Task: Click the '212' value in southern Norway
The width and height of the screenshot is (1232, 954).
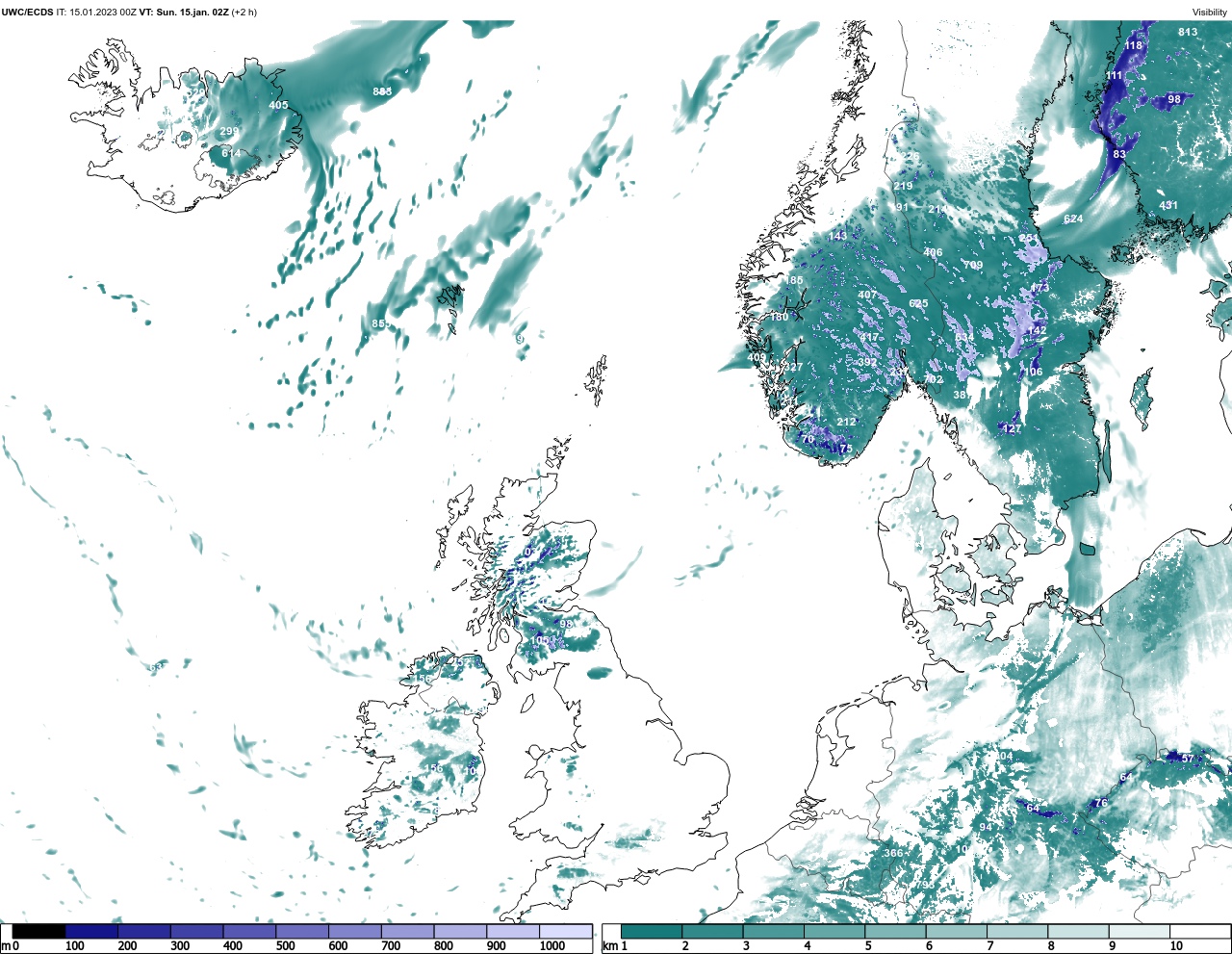Action: coord(846,423)
